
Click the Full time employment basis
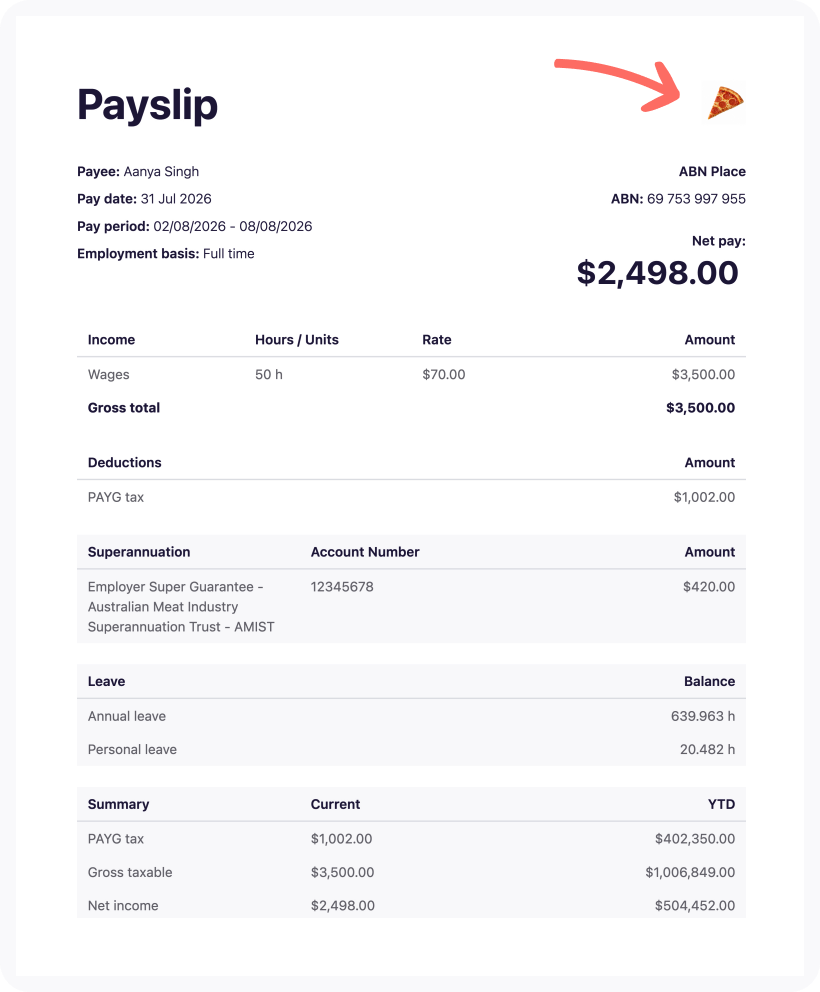[x=228, y=254]
